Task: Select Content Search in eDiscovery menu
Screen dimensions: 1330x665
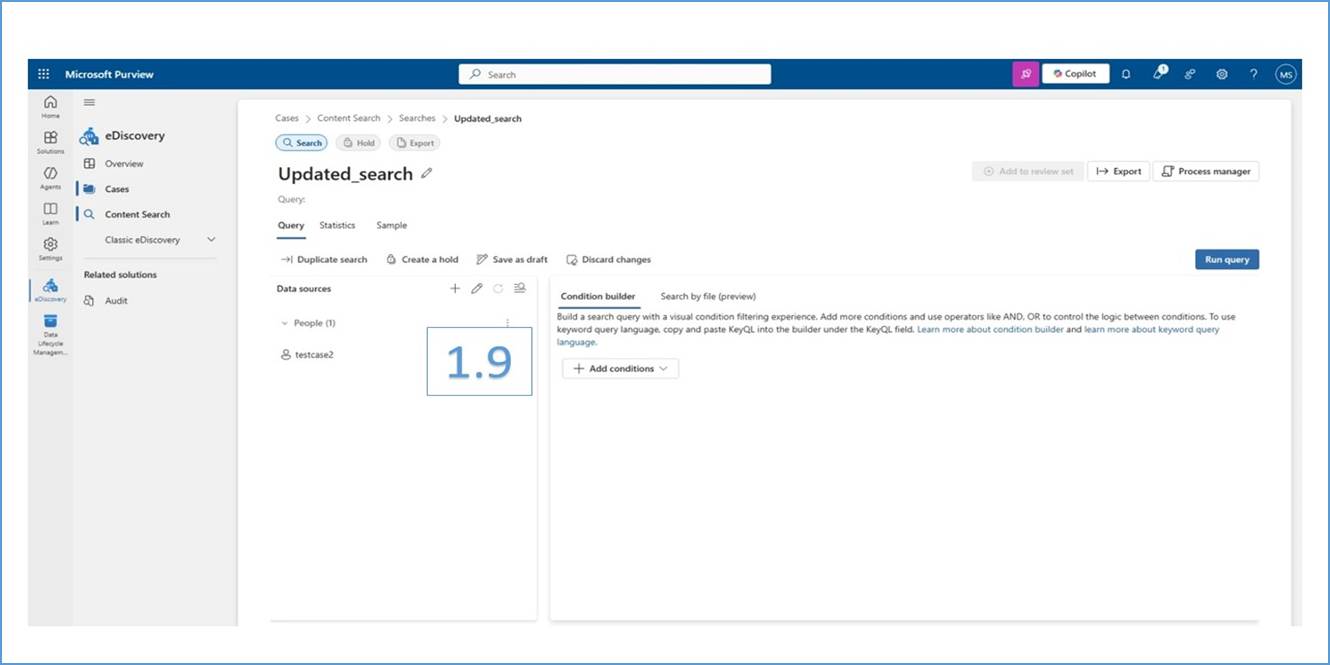Action: tap(137, 214)
